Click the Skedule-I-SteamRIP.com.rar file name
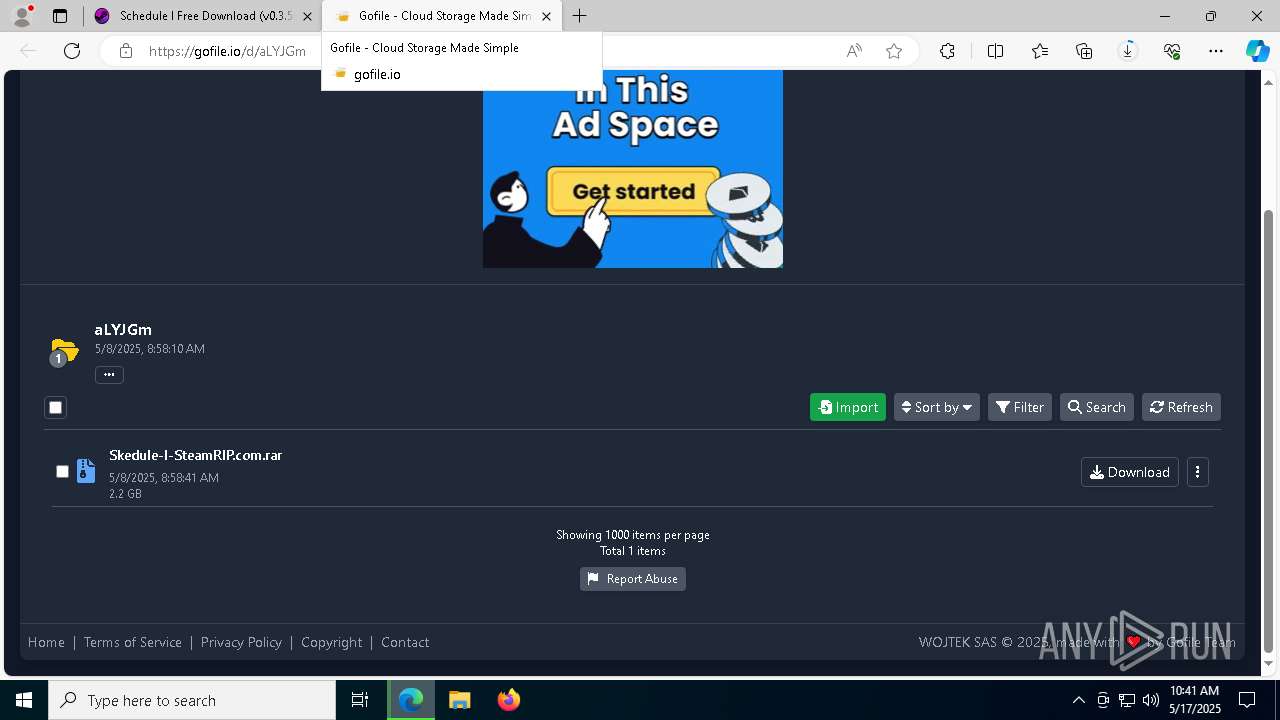The image size is (1280, 720). [196, 455]
